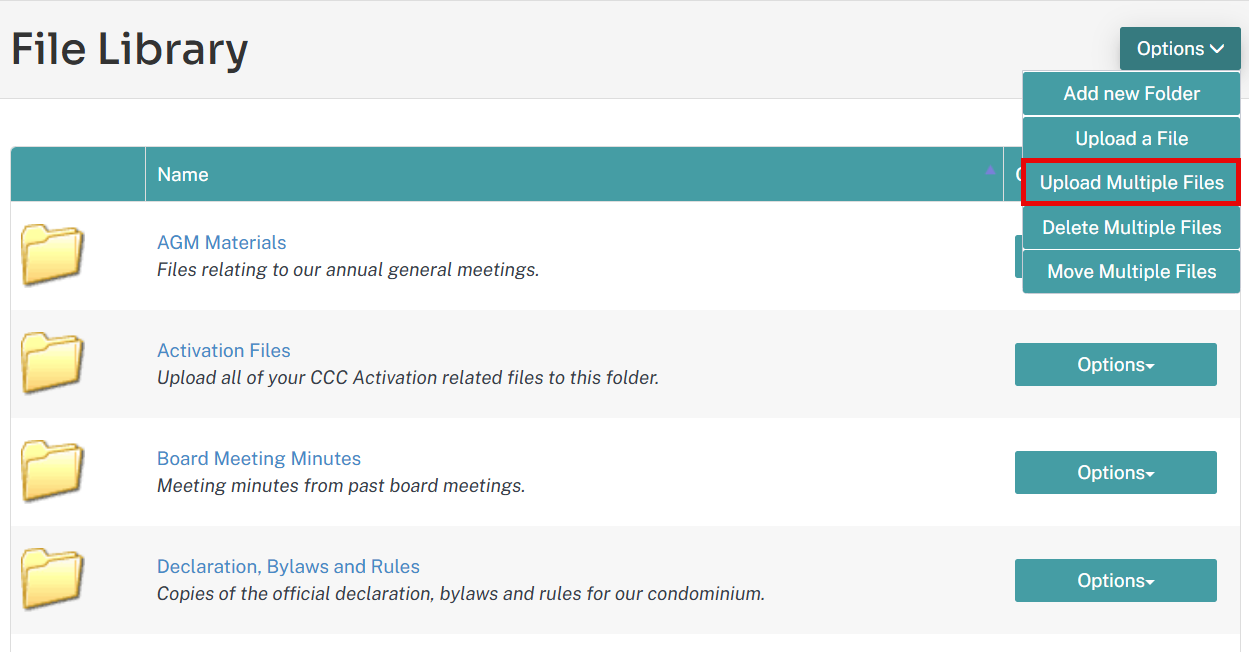Viewport: 1249px width, 652px height.
Task: Open the Board Meeting Minutes link
Action: click(259, 459)
